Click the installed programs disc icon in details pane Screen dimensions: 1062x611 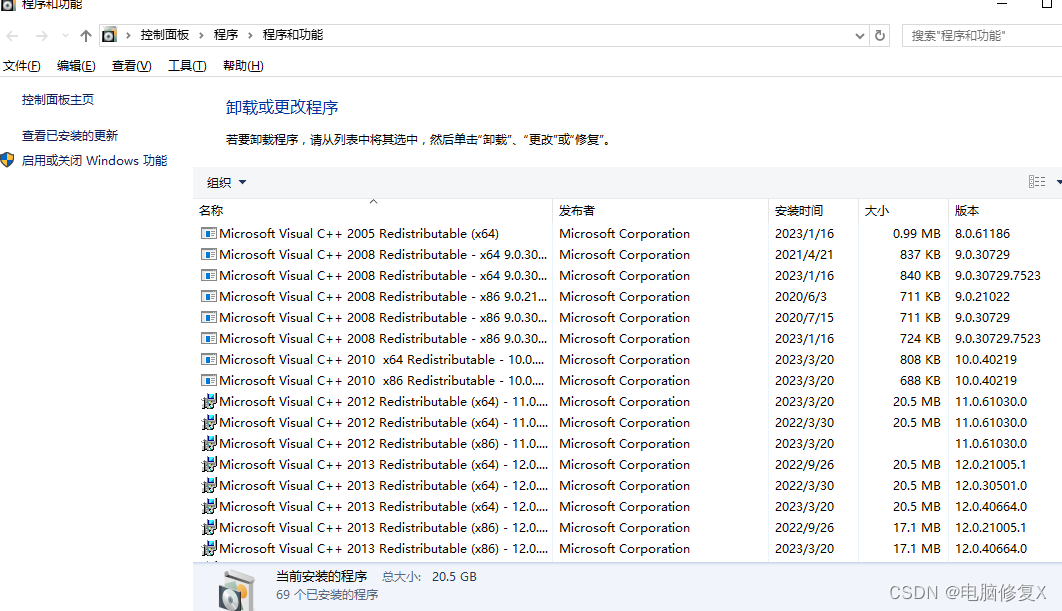(237, 590)
